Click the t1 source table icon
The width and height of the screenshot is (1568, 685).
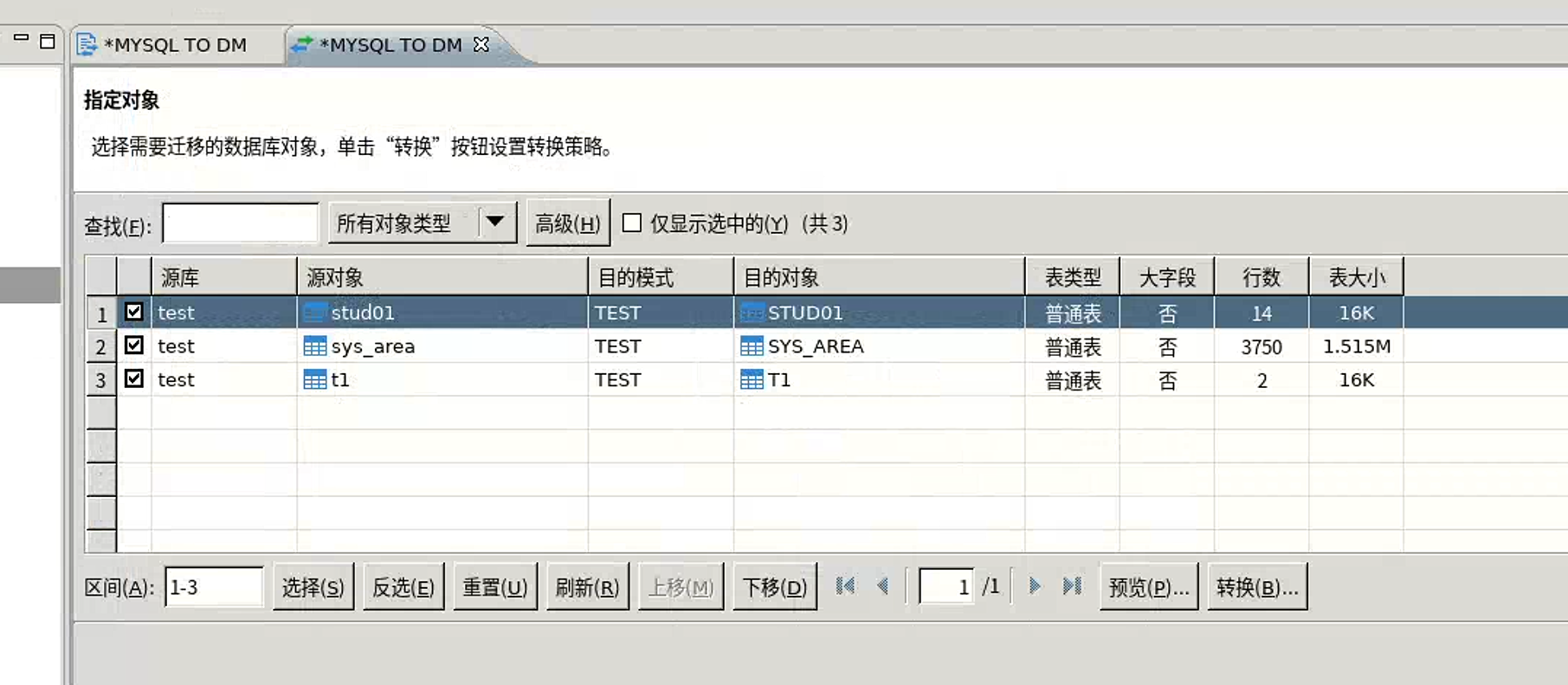(x=315, y=379)
